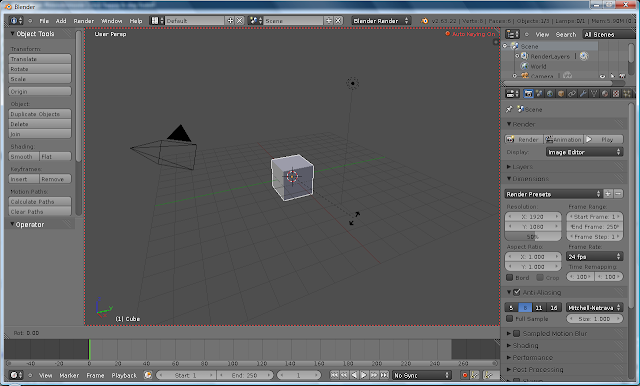Select the Modifiers wrench tab
Viewport: 640px width, 386px height.
[583, 94]
